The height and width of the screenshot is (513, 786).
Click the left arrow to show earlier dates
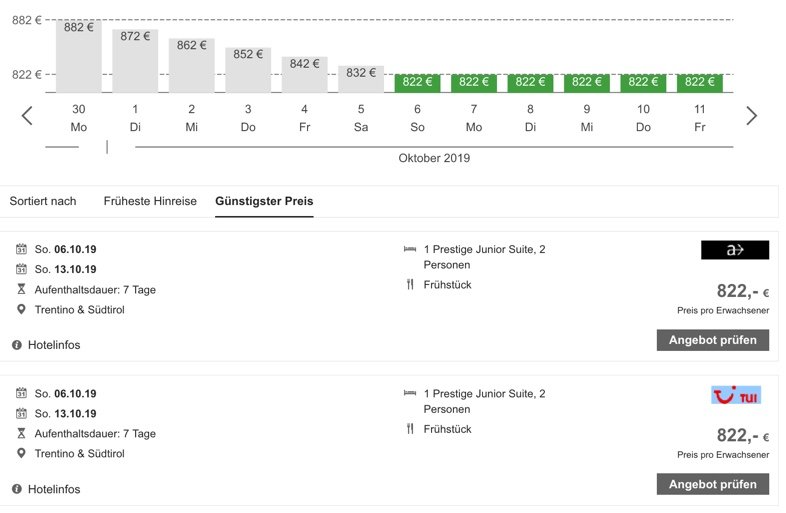pos(27,115)
